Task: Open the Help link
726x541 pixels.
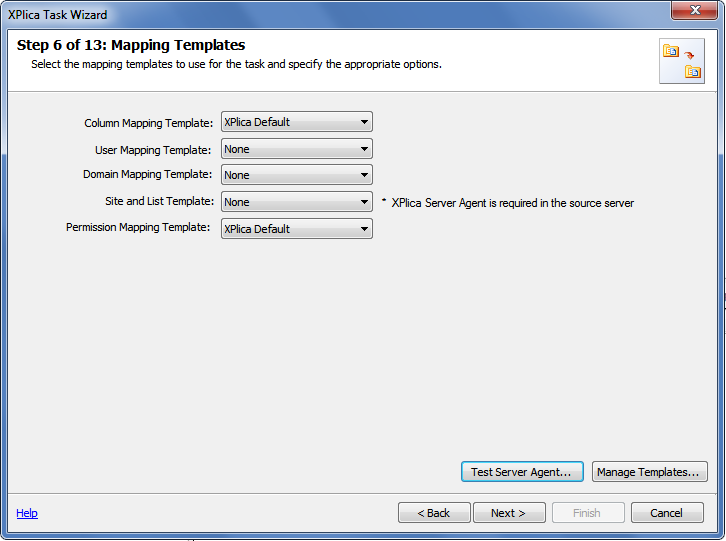Action: [x=27, y=513]
